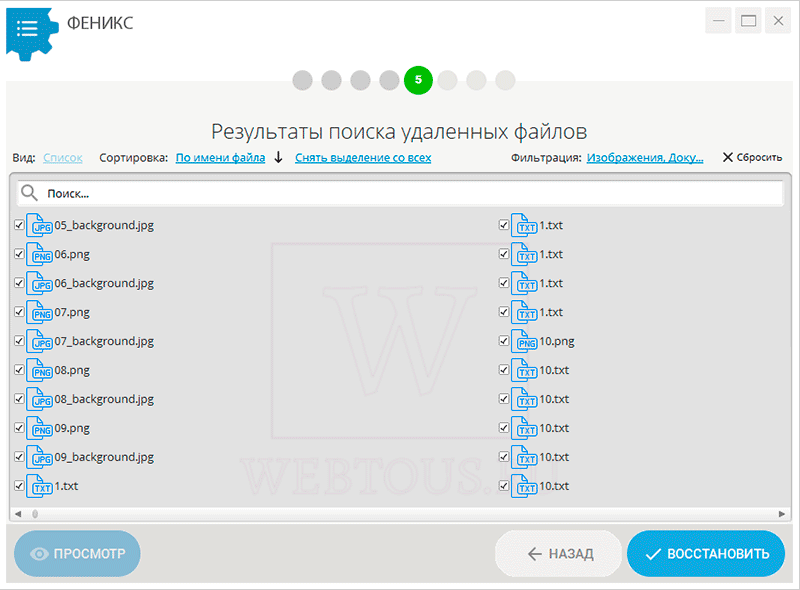800x590 pixels.
Task: Open filter Изображения, Доку... selector
Action: pos(645,158)
